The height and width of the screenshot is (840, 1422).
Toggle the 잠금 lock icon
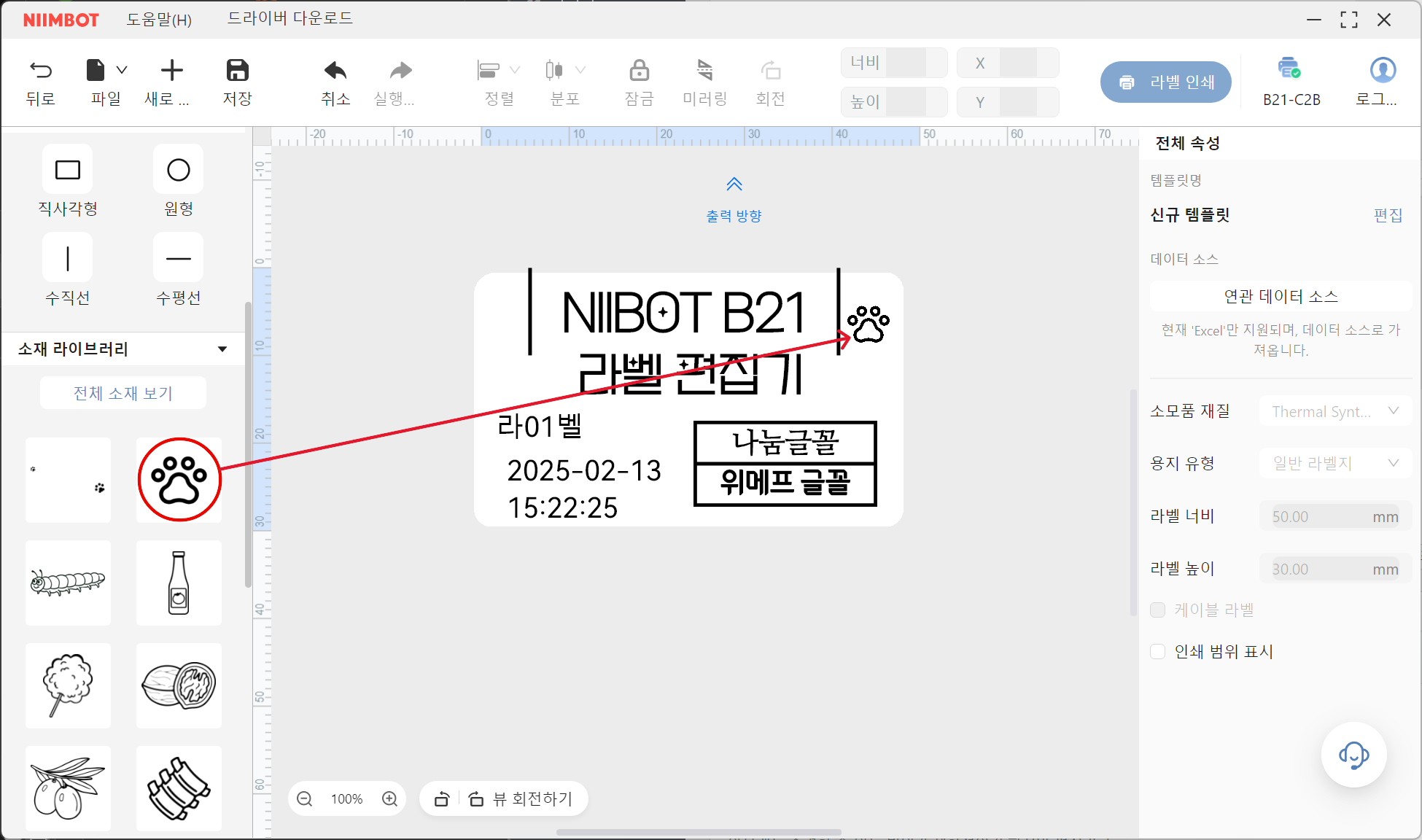point(640,70)
